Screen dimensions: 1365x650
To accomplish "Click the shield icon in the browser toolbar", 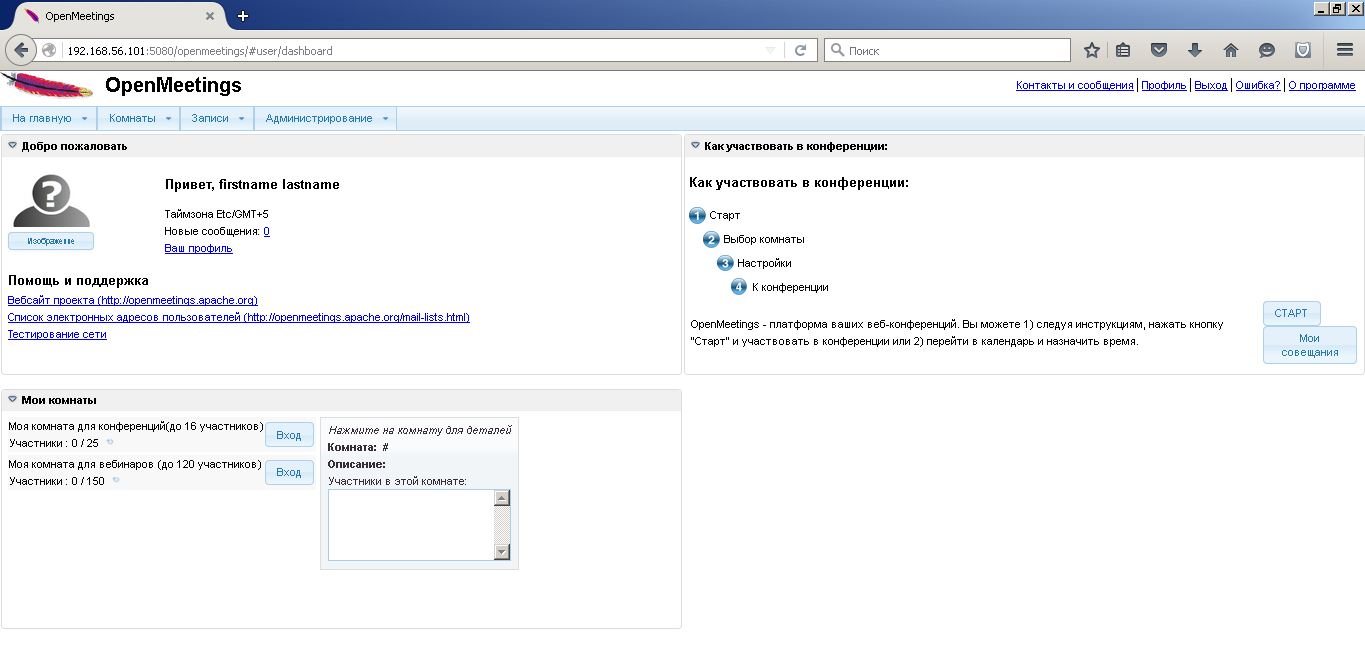I will click(x=1303, y=50).
